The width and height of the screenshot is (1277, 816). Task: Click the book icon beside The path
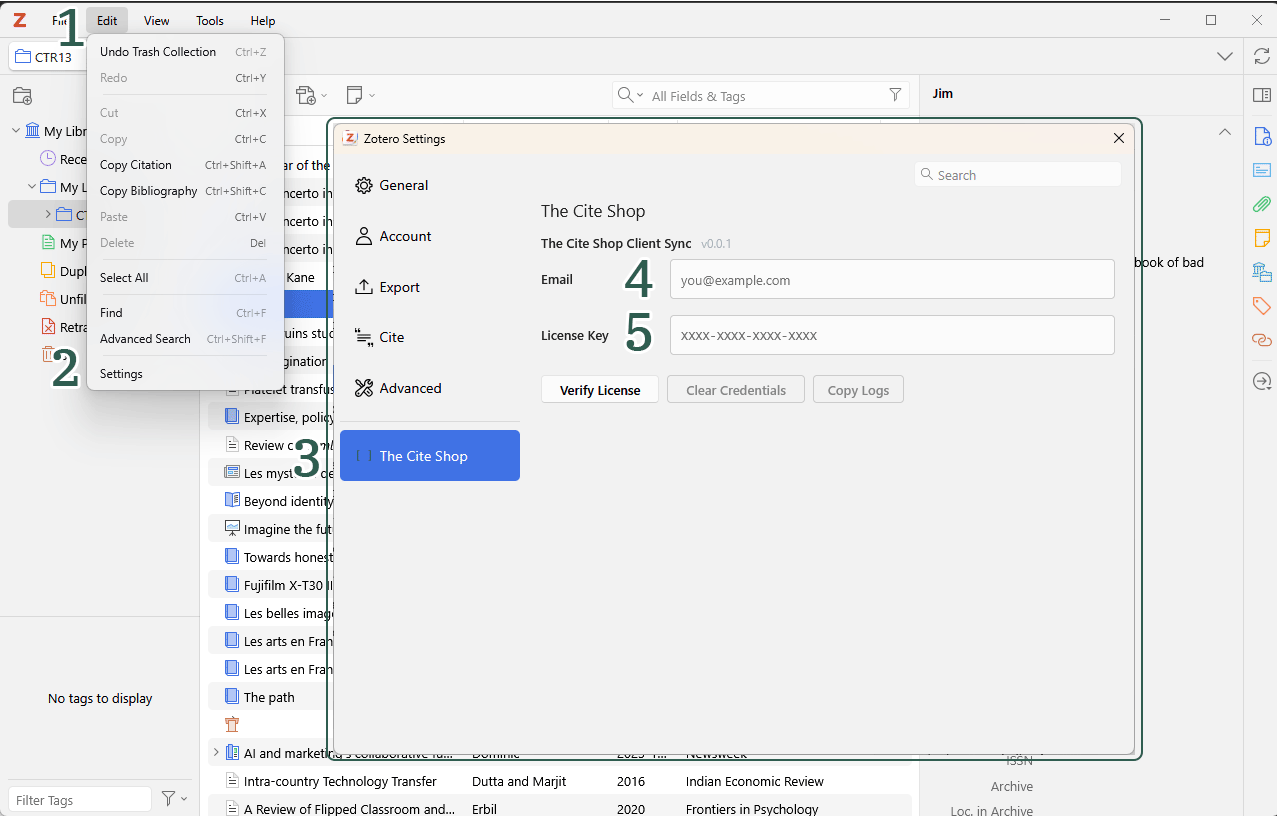pyautogui.click(x=232, y=697)
